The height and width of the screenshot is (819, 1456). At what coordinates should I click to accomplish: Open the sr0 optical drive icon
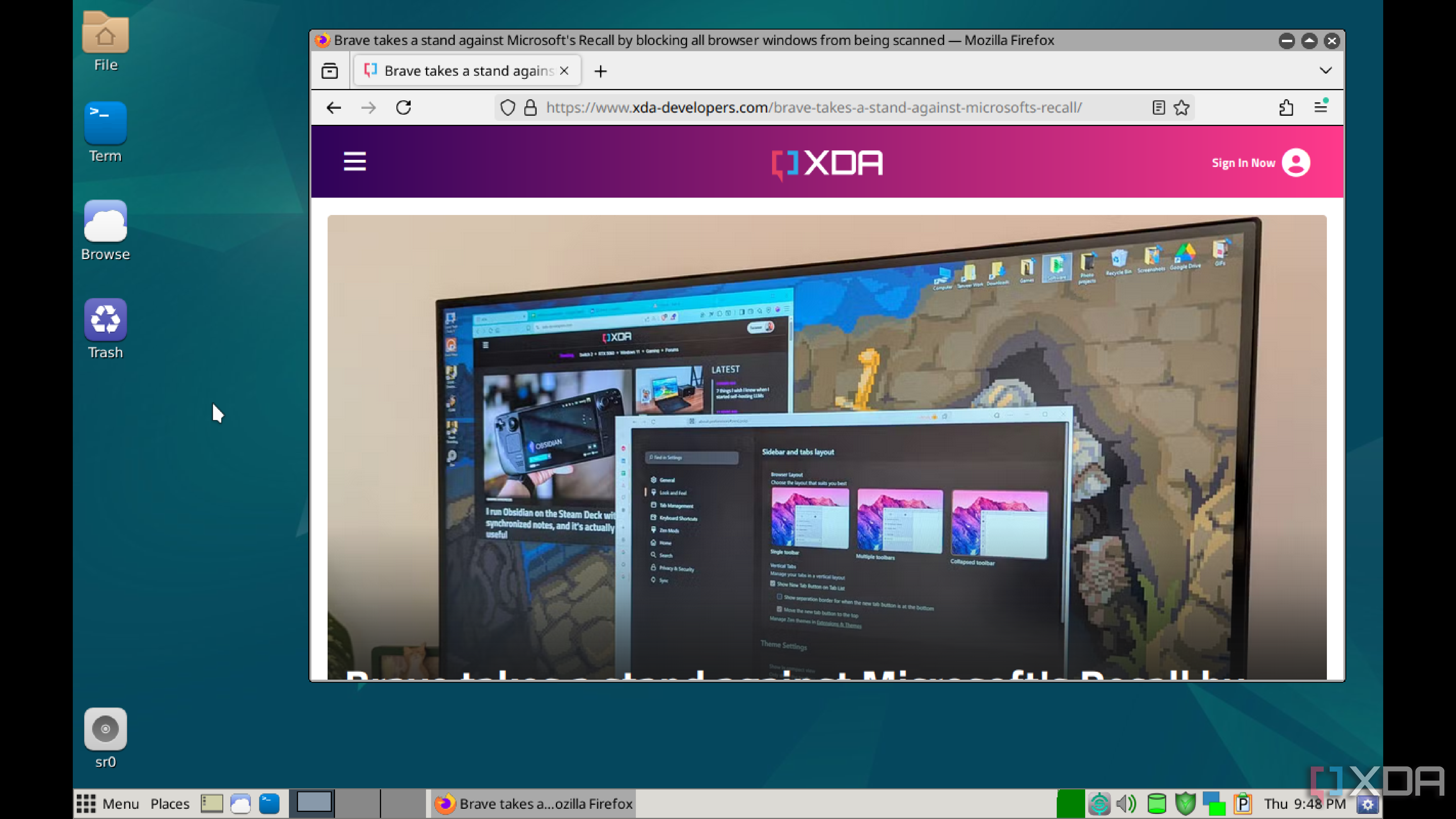[x=105, y=738]
